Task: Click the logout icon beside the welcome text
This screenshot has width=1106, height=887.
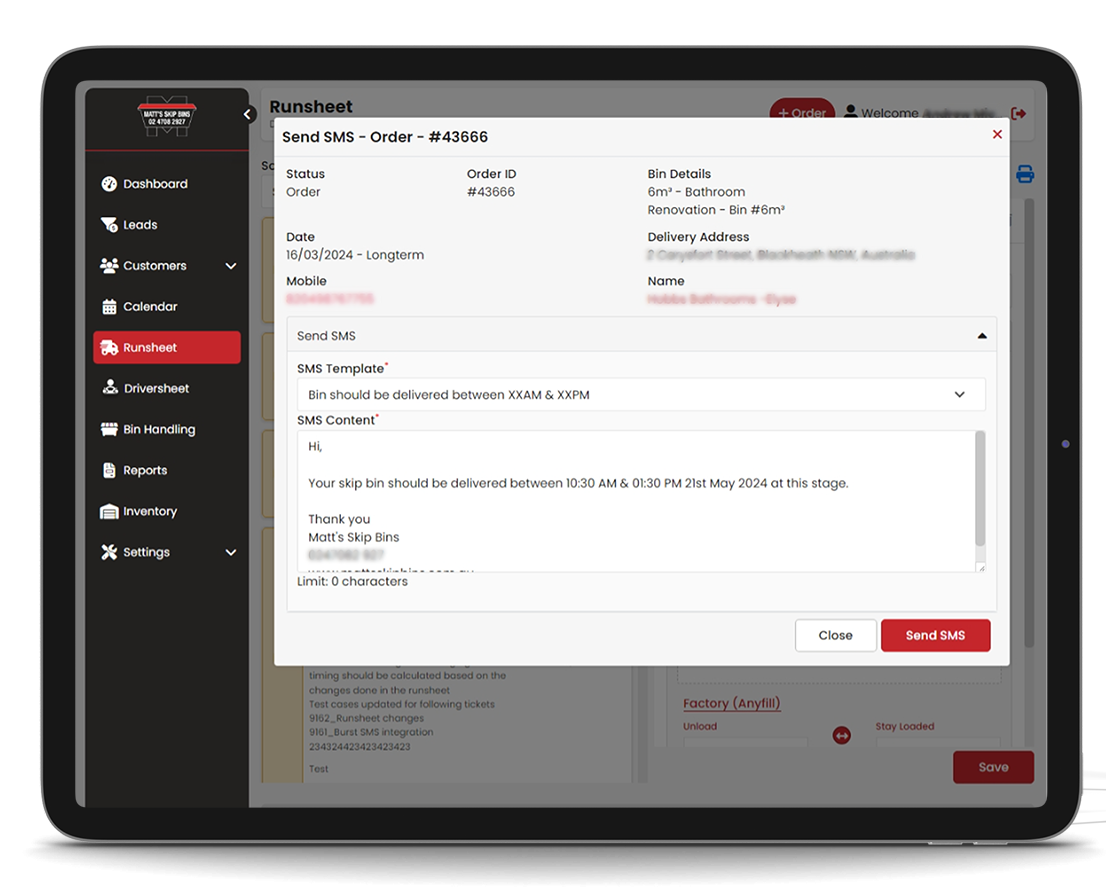Action: pyautogui.click(x=1018, y=114)
